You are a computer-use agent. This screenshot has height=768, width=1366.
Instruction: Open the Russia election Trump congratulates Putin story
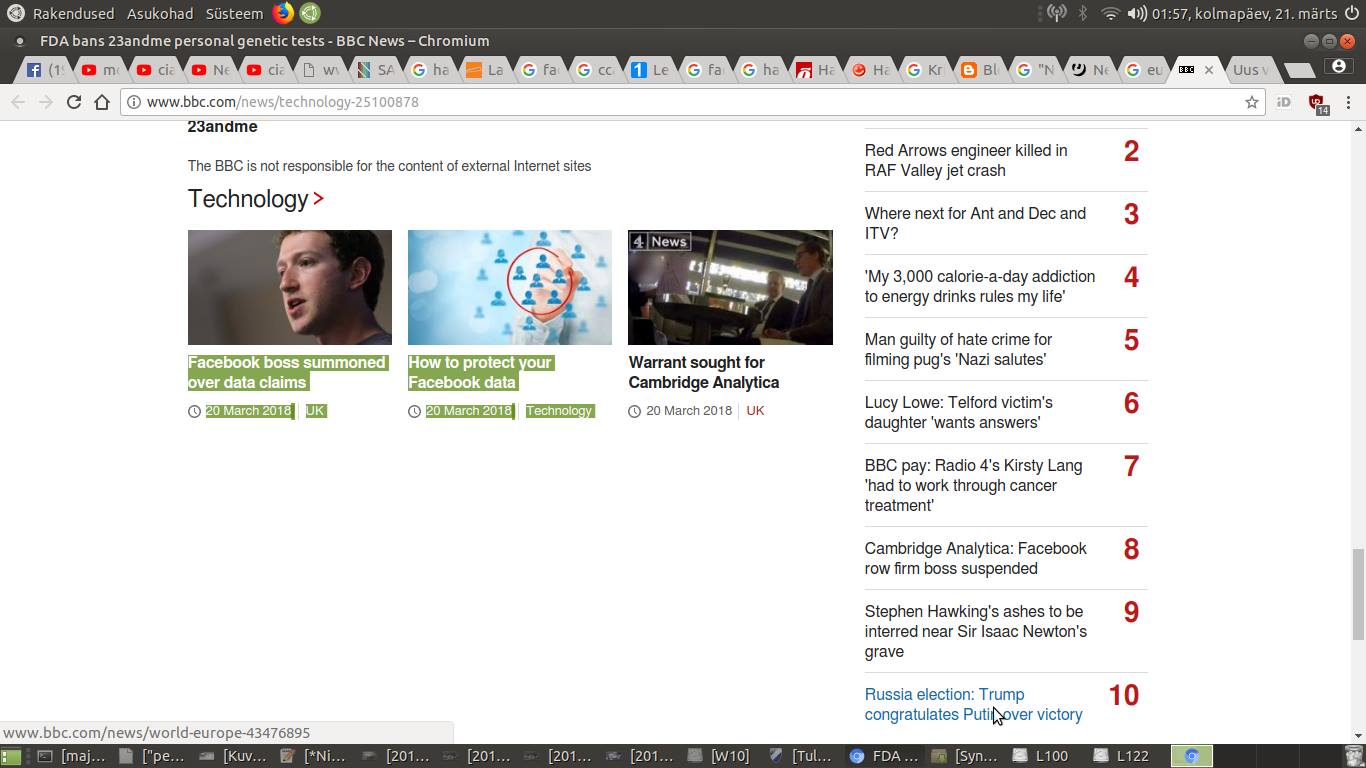(974, 704)
